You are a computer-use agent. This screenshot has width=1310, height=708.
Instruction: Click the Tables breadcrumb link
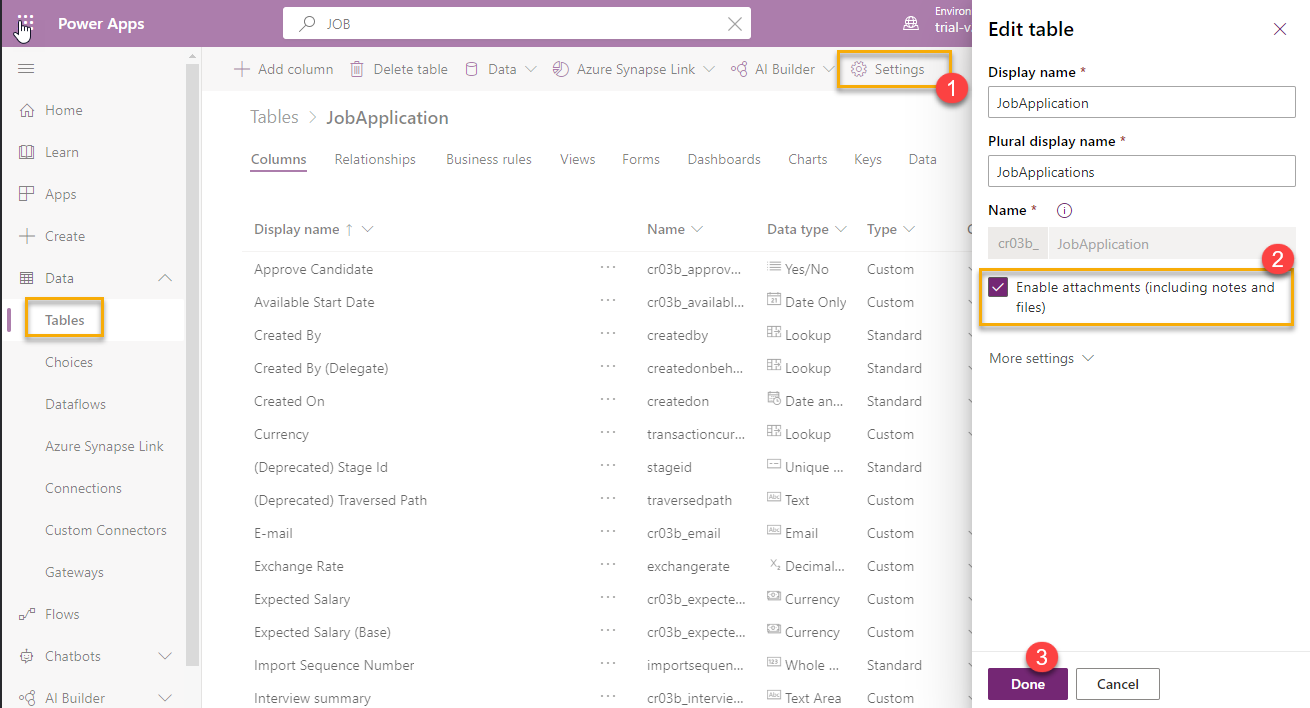(x=274, y=118)
